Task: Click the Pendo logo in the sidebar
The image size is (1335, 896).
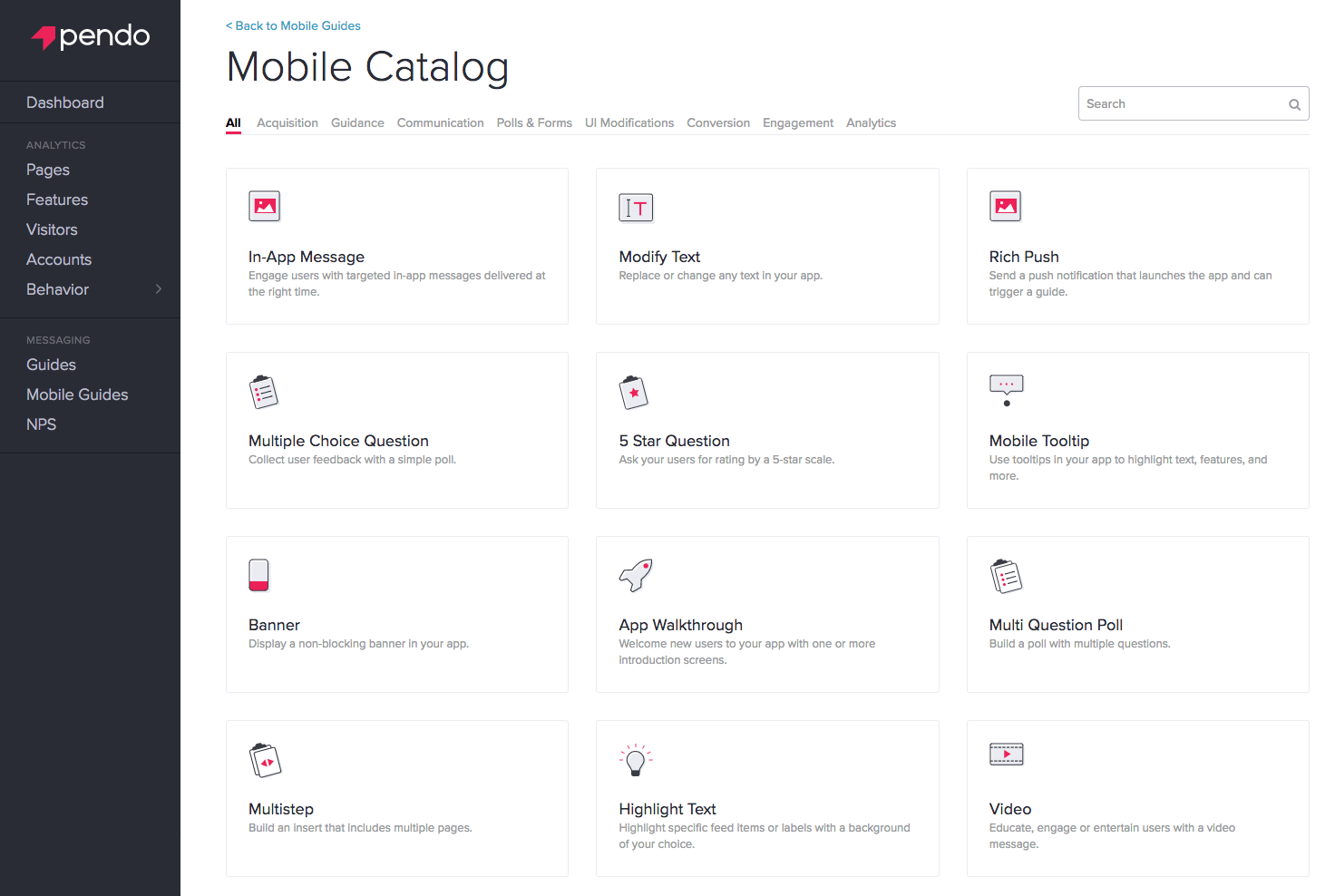Action: (x=90, y=37)
